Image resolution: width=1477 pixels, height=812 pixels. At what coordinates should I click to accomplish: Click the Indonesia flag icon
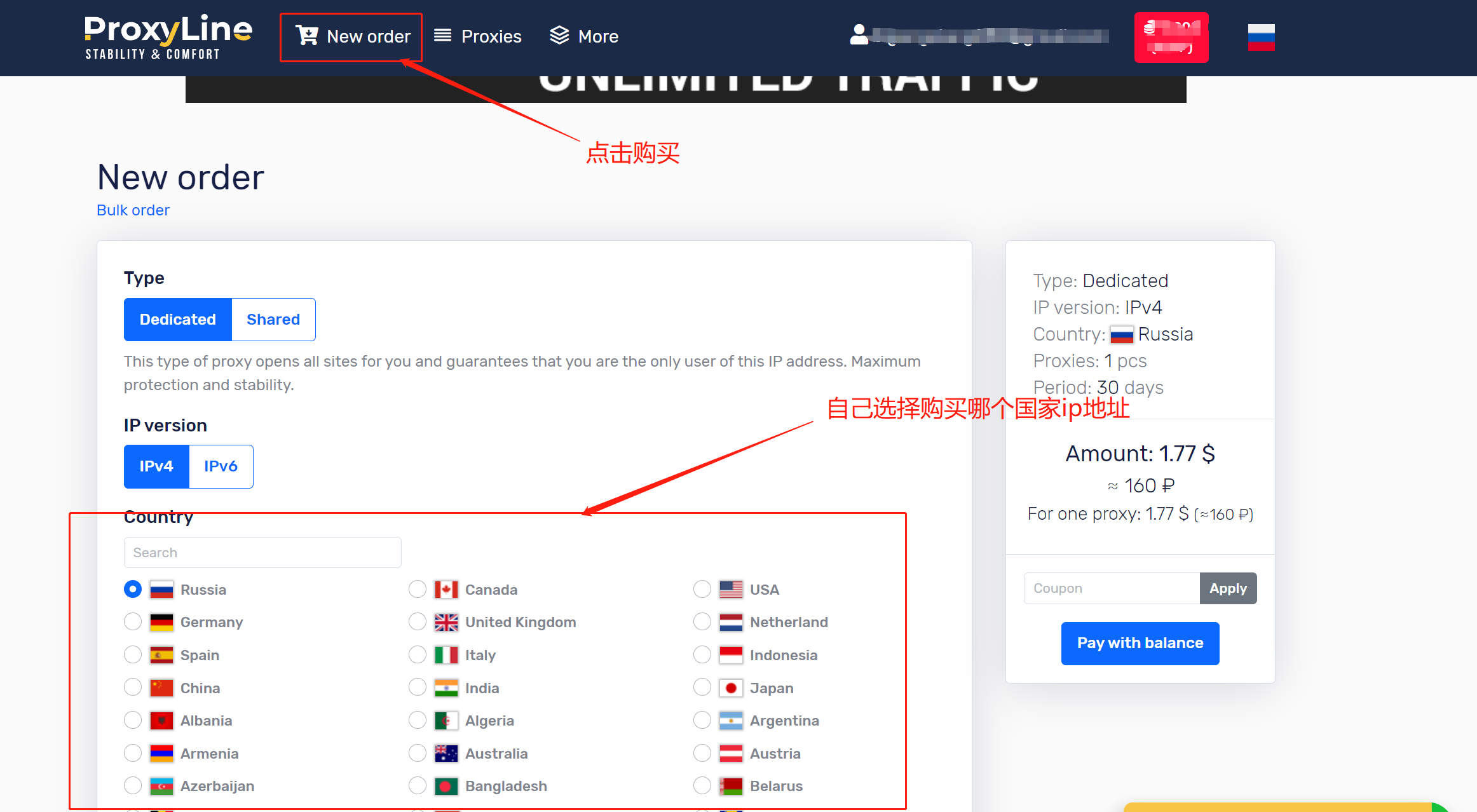(x=731, y=655)
